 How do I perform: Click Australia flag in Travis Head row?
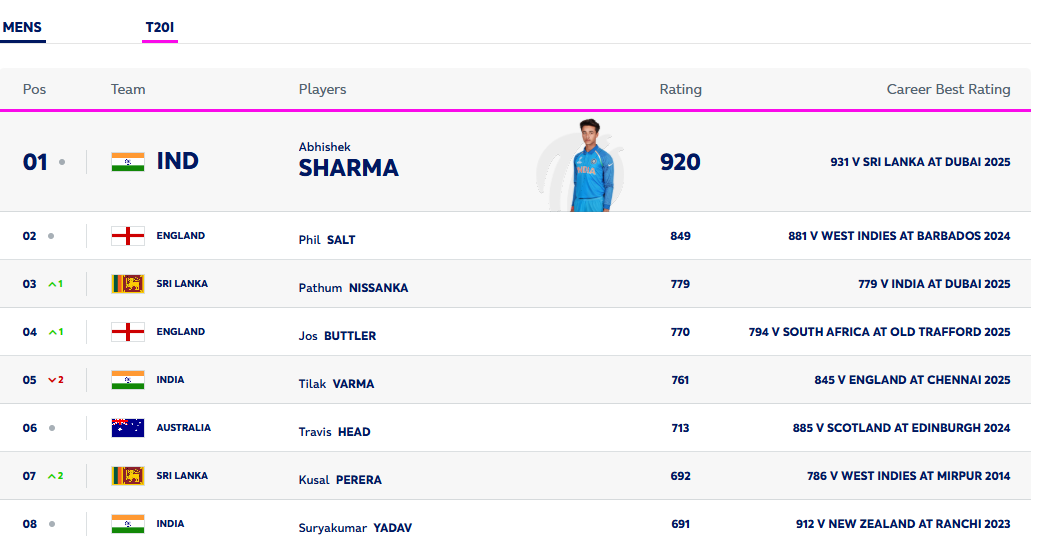(128, 428)
